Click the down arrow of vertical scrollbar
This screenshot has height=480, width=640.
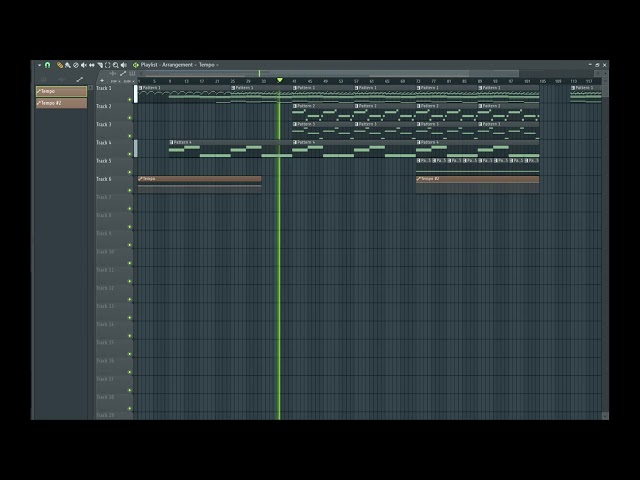coord(605,416)
